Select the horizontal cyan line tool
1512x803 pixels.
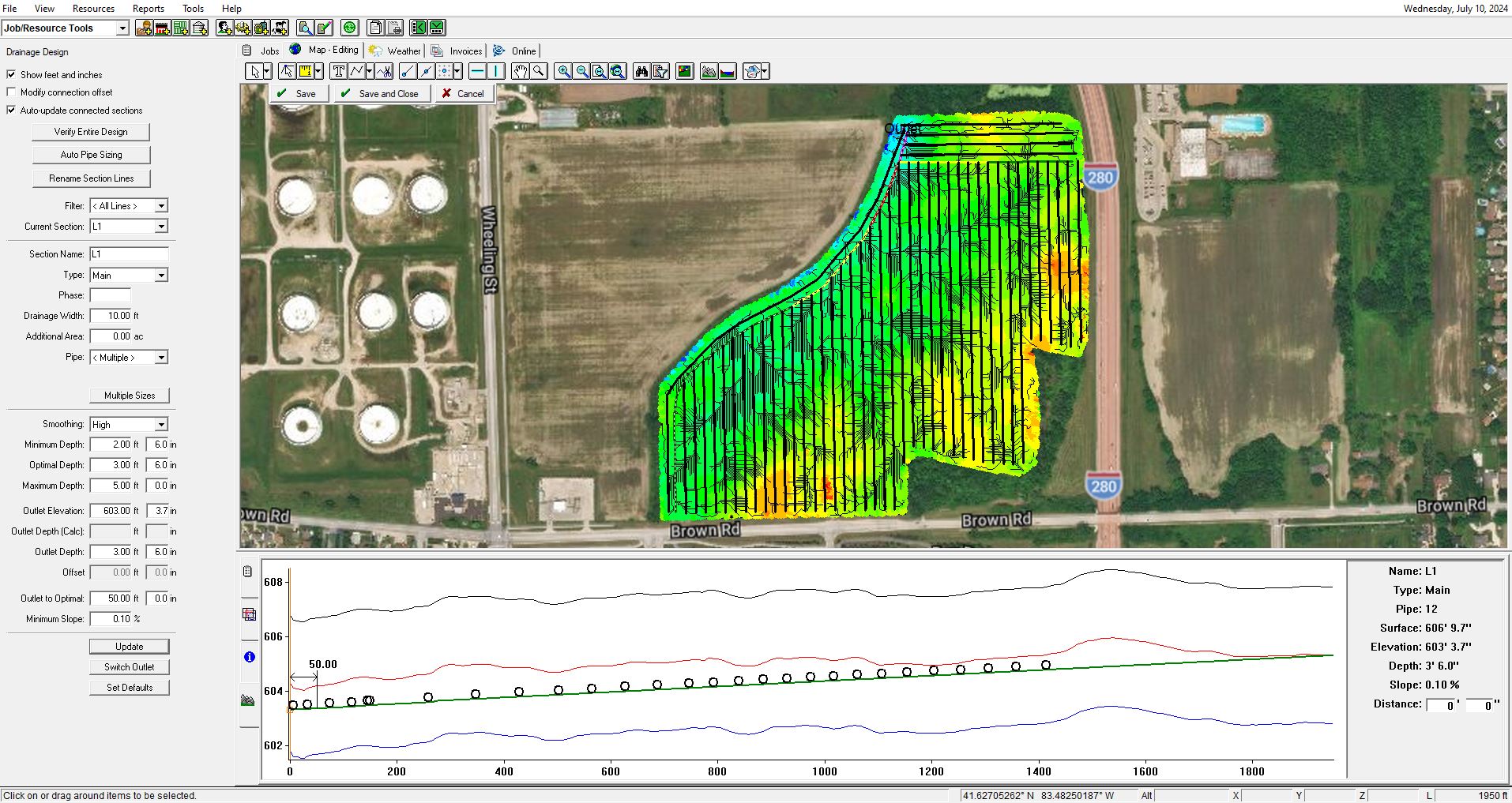tap(477, 72)
